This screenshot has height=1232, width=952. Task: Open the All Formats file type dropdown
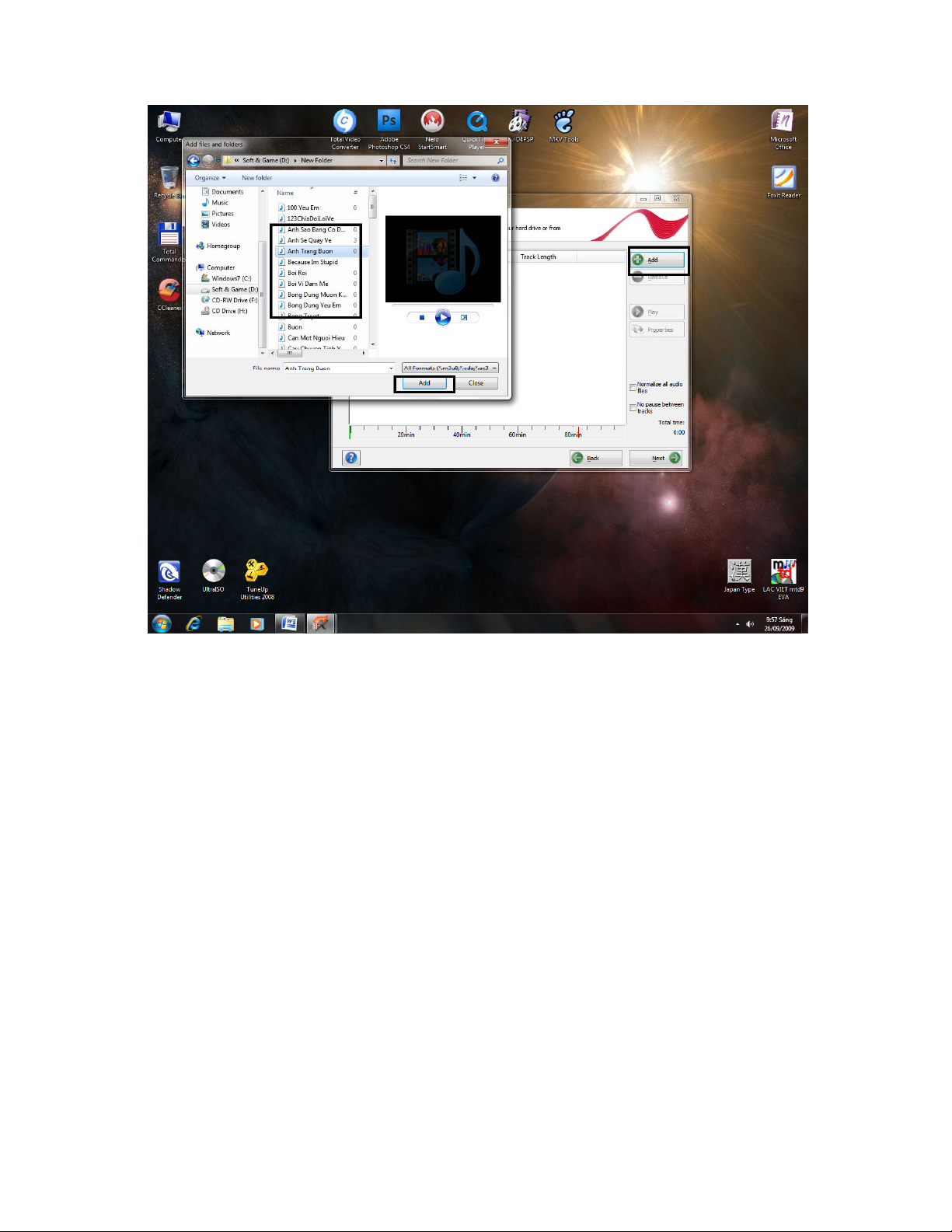point(494,368)
